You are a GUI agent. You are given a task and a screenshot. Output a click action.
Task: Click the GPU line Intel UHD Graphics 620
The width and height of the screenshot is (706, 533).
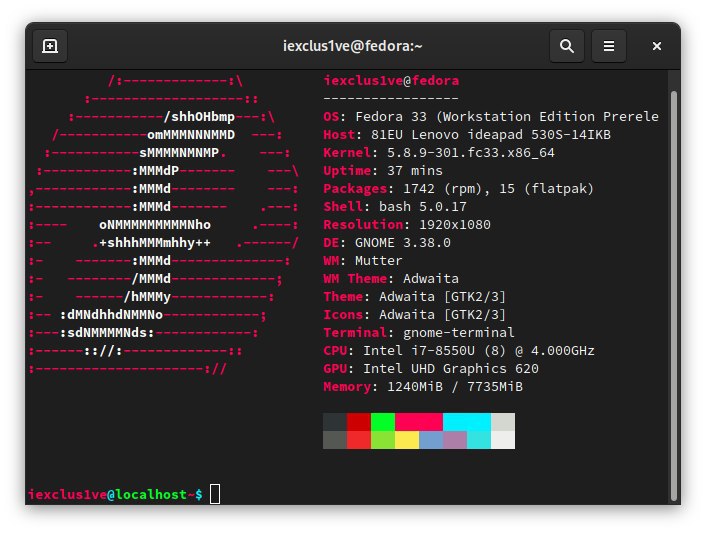point(431,369)
